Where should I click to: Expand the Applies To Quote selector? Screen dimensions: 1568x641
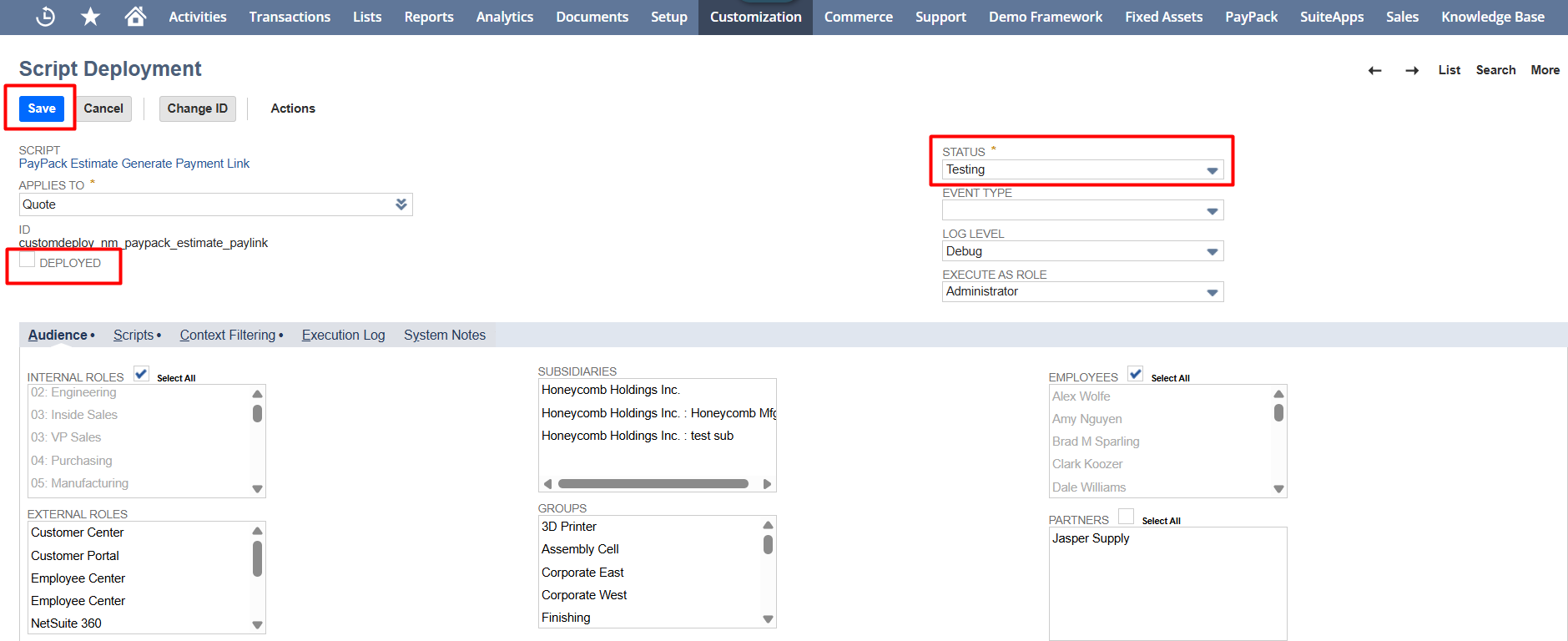(401, 204)
